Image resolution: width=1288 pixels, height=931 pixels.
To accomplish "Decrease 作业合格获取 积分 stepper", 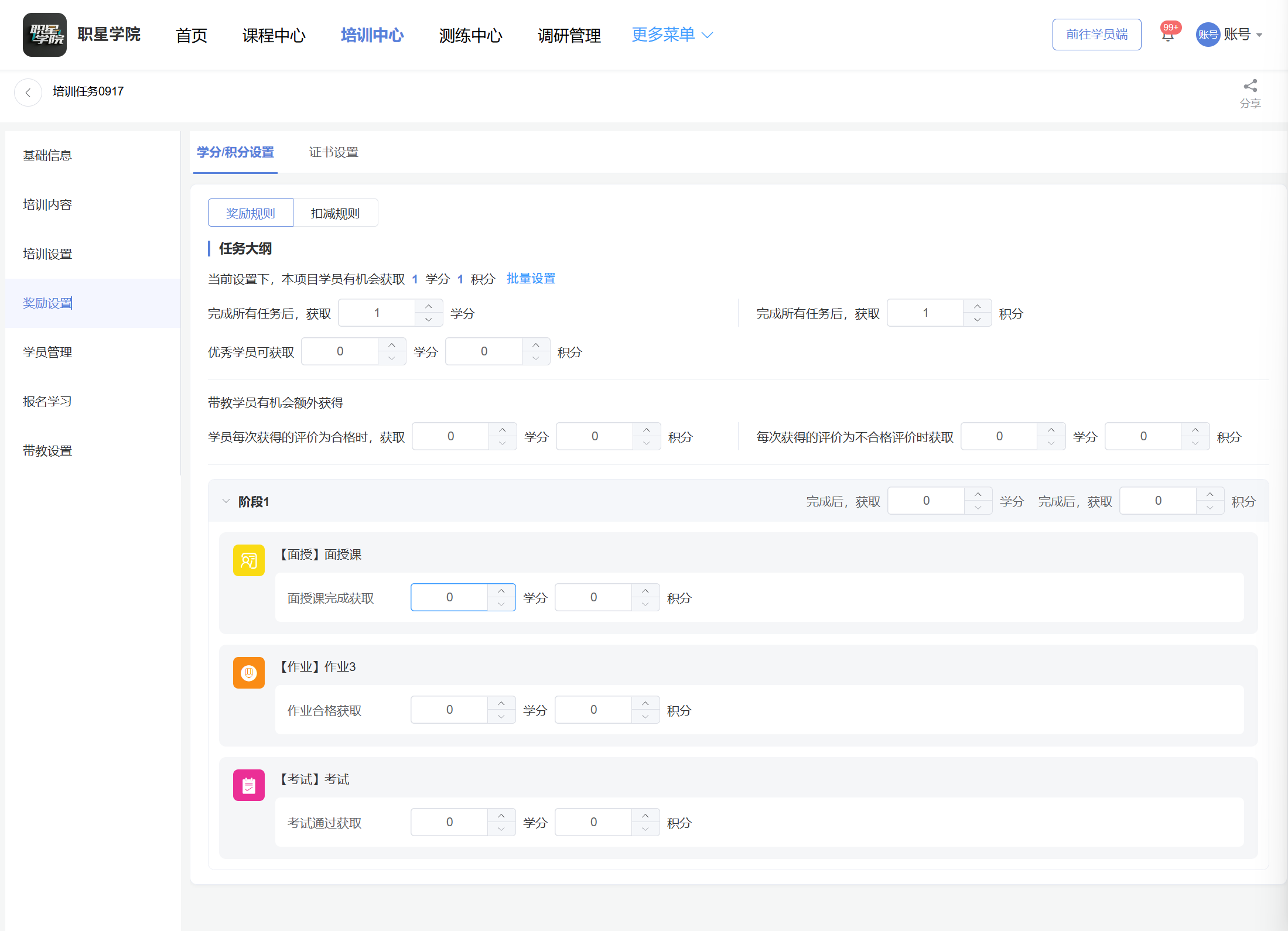I will tap(645, 717).
